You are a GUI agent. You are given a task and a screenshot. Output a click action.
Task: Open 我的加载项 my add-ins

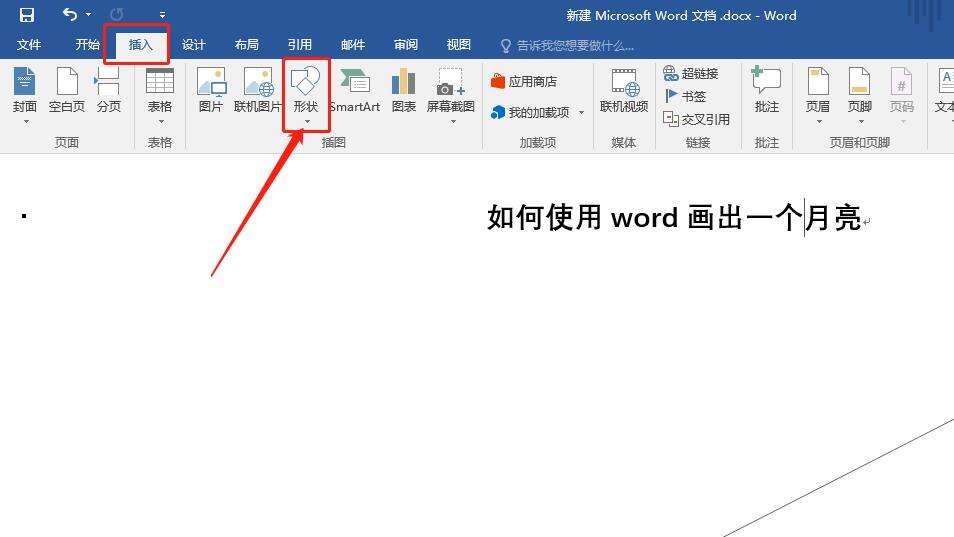(x=531, y=113)
